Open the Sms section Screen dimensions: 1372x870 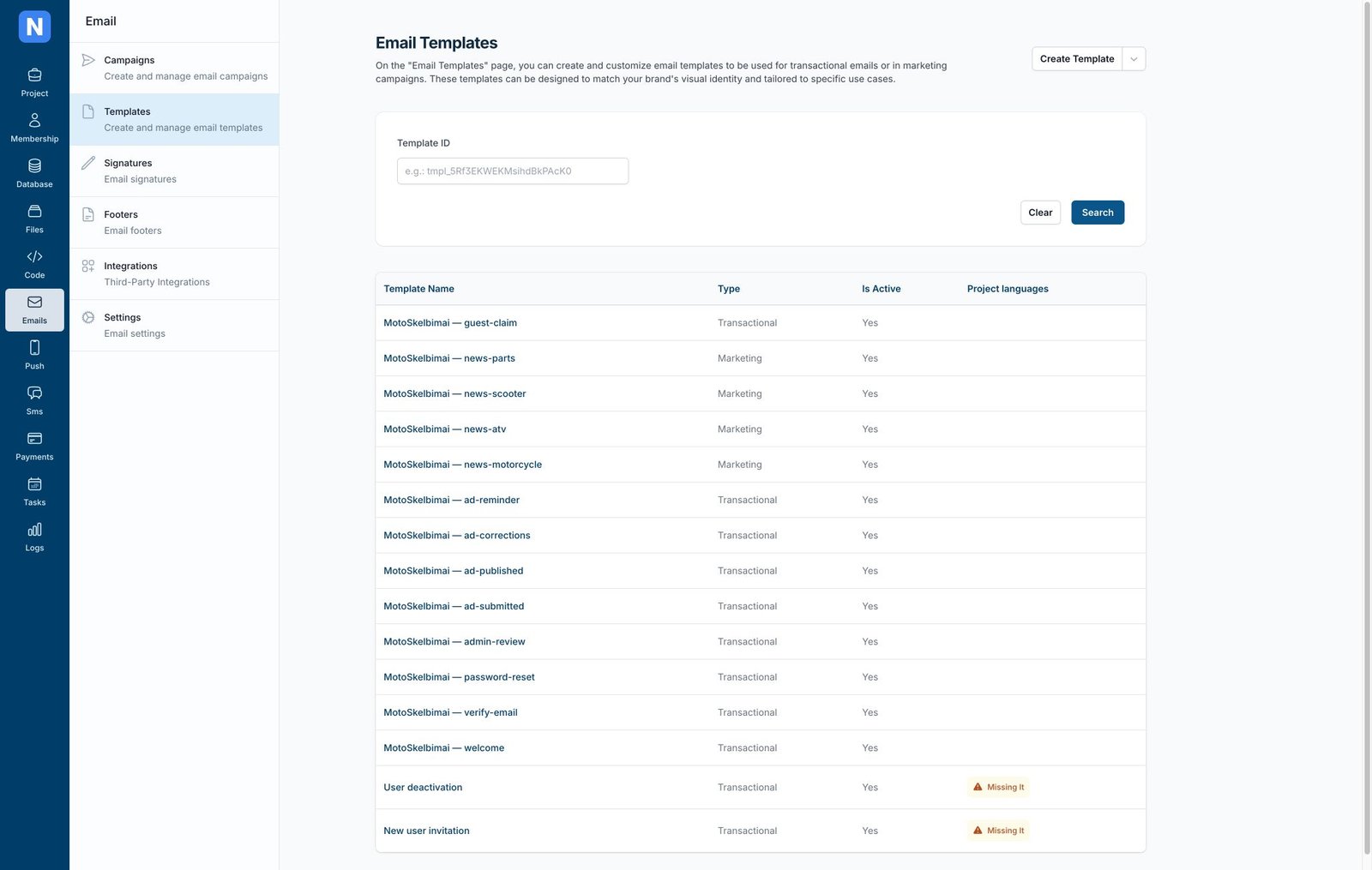pos(34,400)
